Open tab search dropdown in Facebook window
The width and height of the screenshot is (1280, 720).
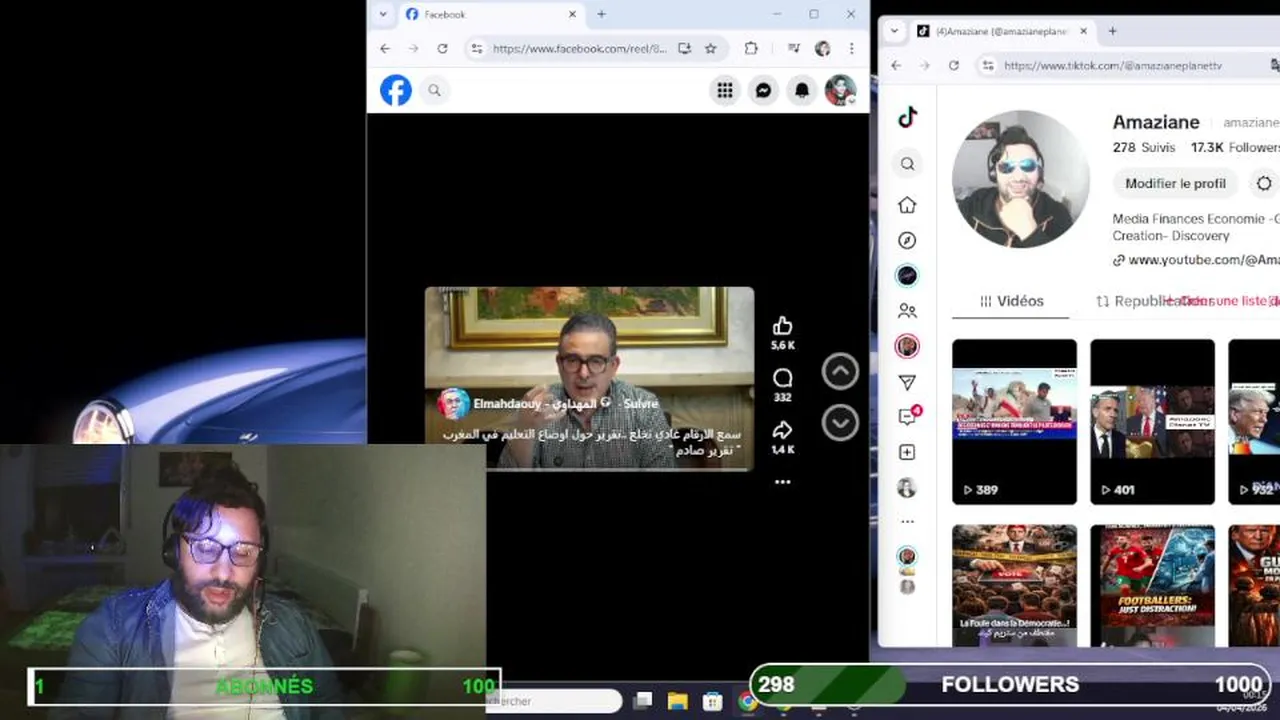point(382,14)
